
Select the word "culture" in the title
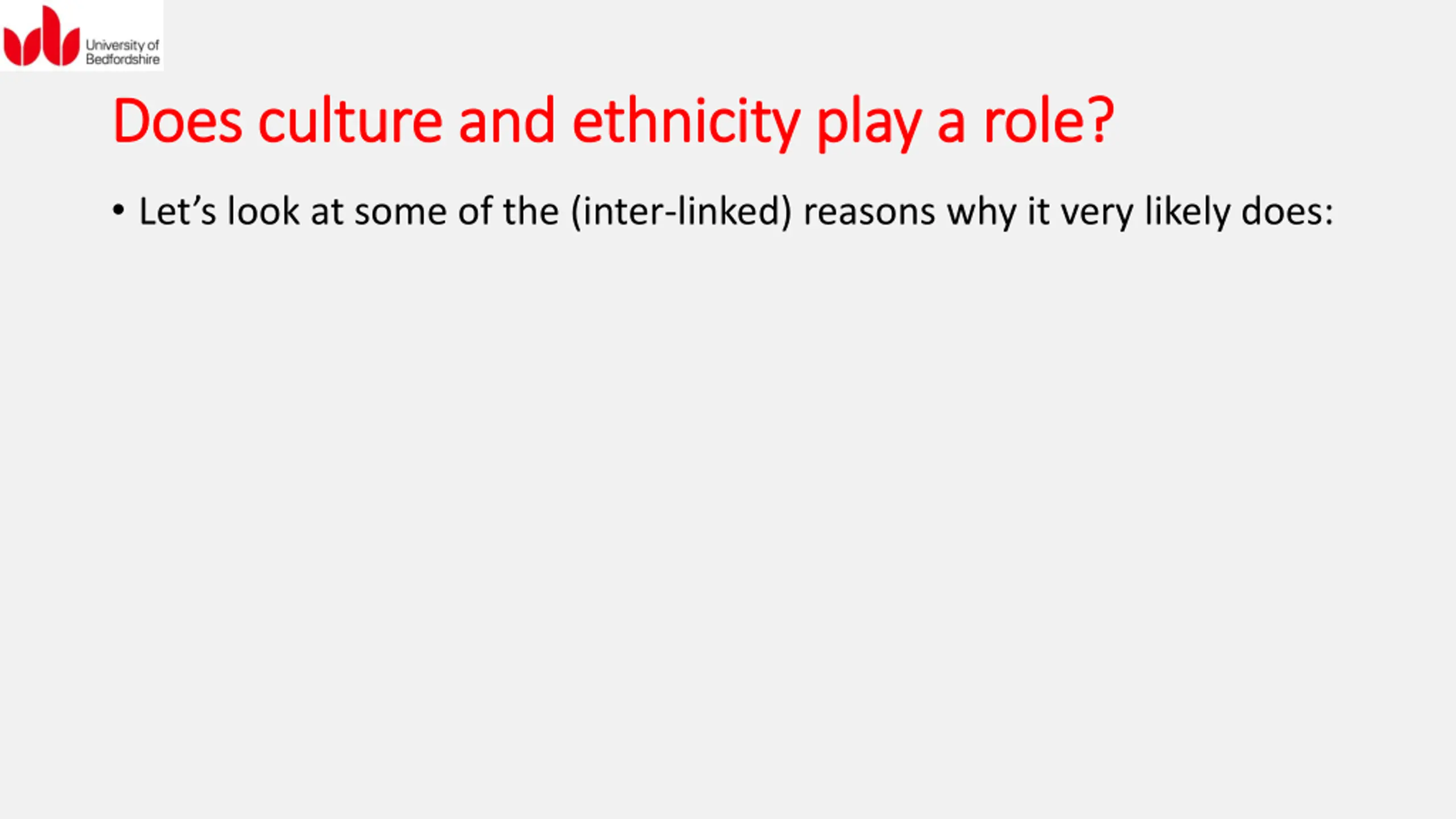pos(350,122)
